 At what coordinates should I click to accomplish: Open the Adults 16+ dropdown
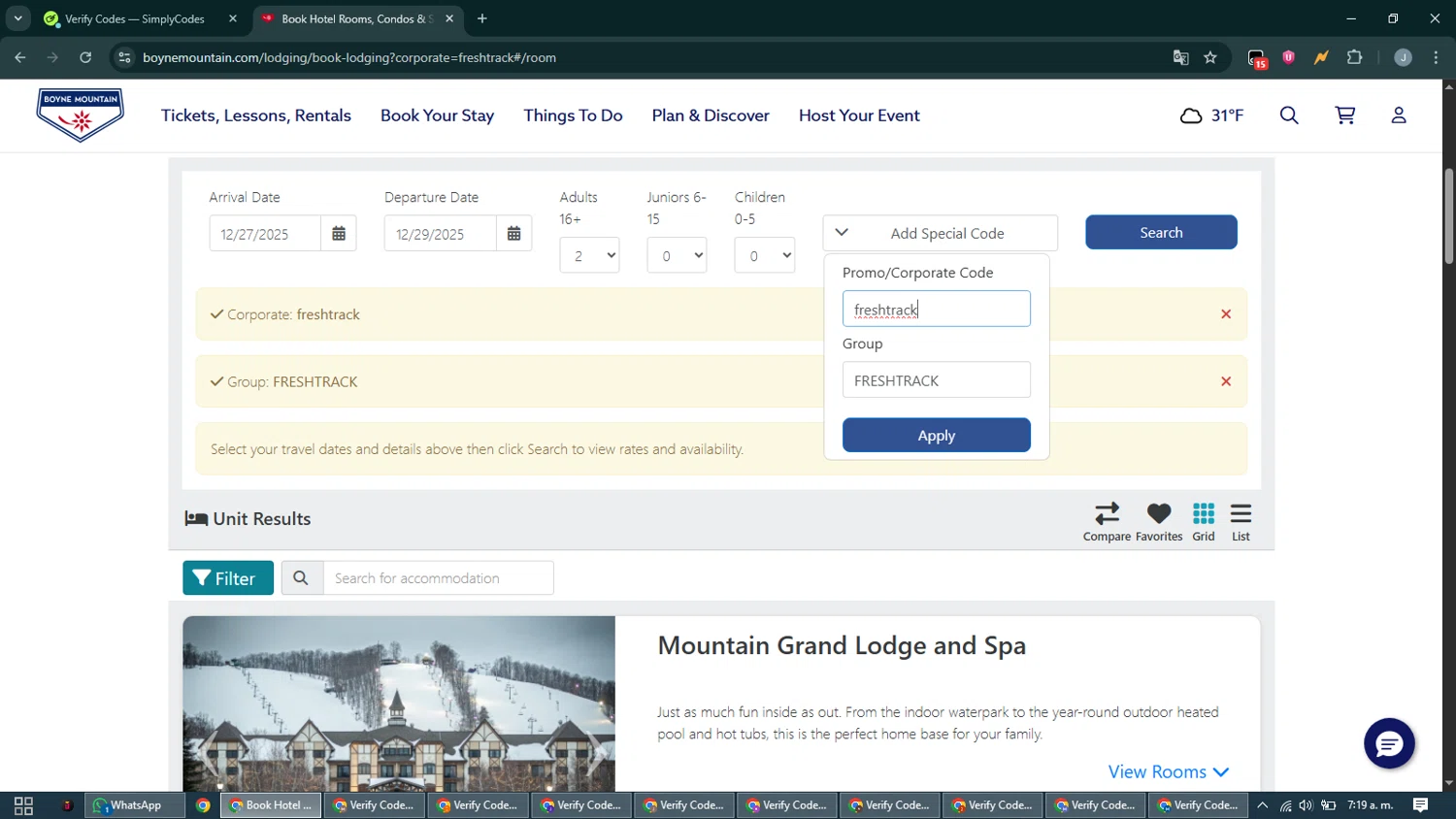(x=589, y=256)
